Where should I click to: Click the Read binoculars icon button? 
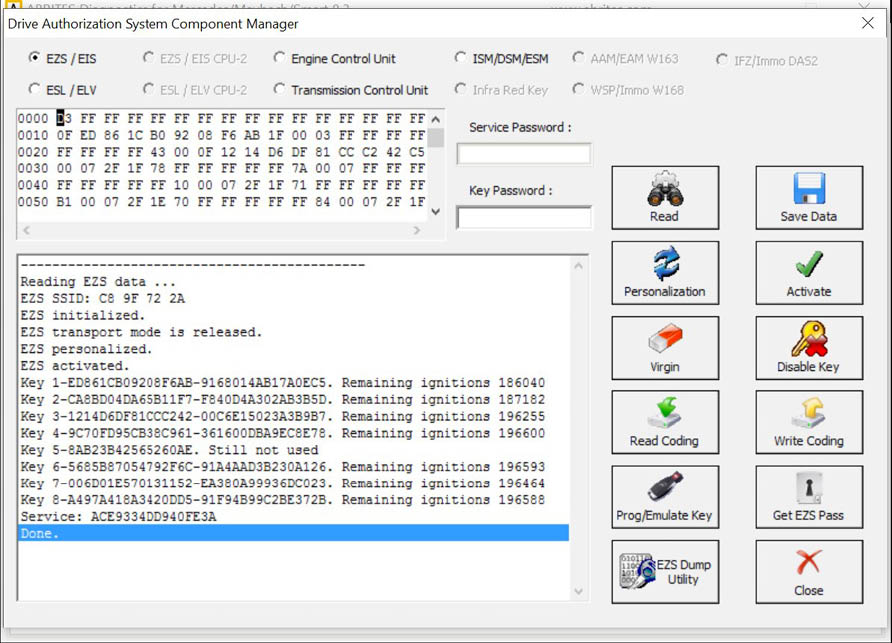tap(664, 197)
